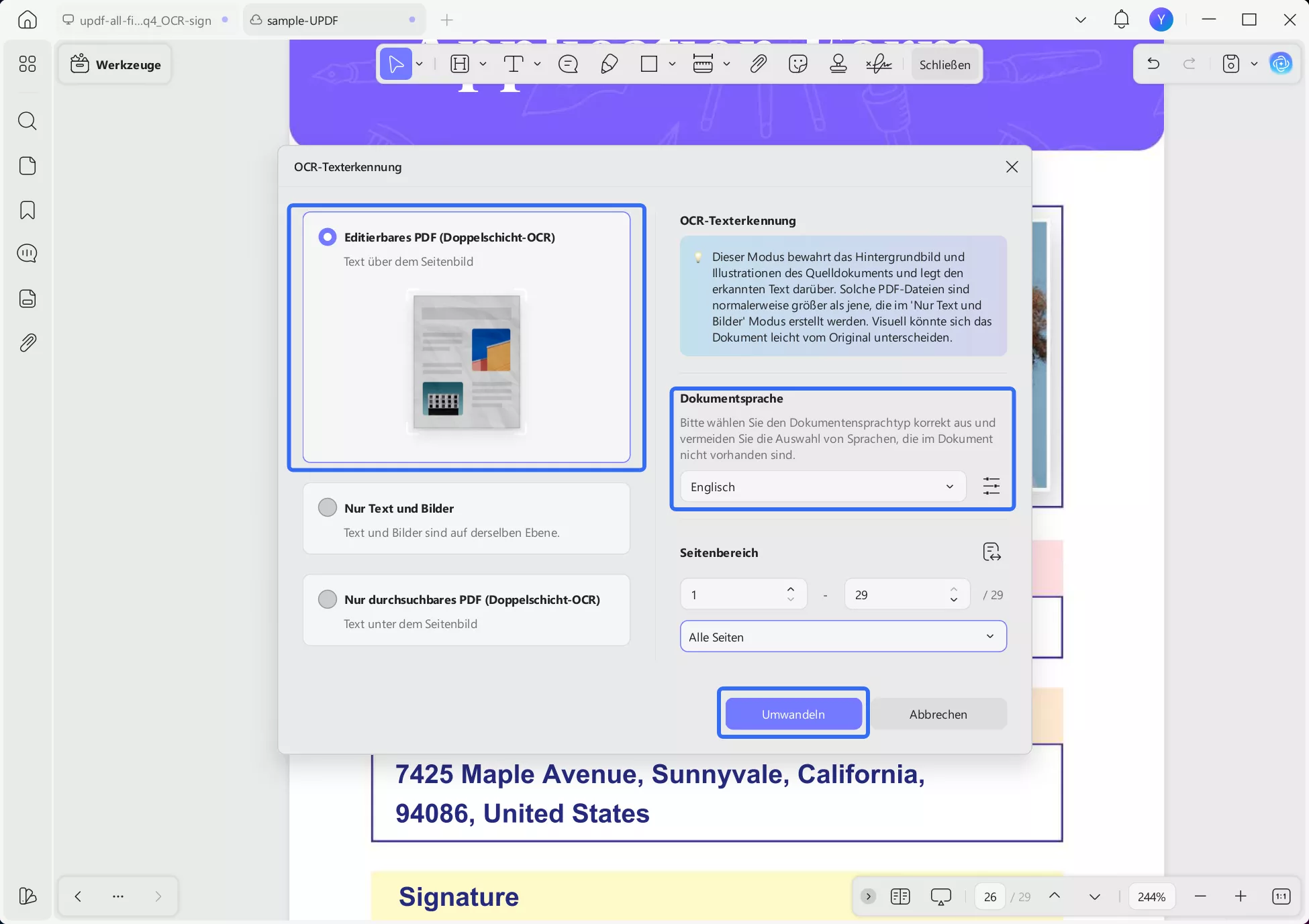Open the Englisch language dropdown
The height and width of the screenshot is (924, 1309).
point(822,486)
